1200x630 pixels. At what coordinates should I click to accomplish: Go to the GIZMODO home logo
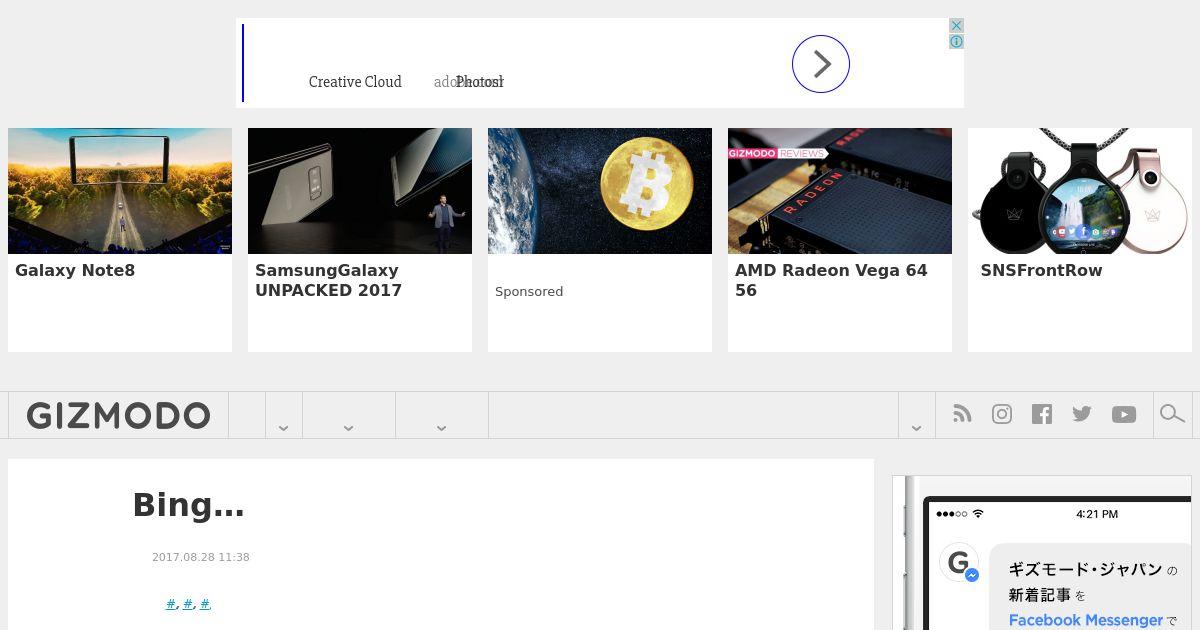pos(118,415)
